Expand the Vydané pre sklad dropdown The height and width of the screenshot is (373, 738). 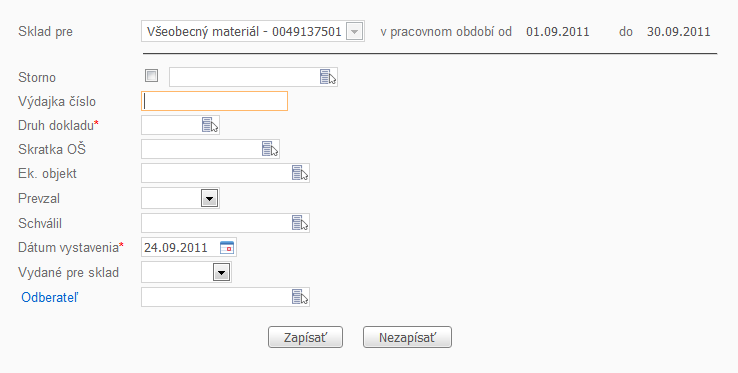222,272
